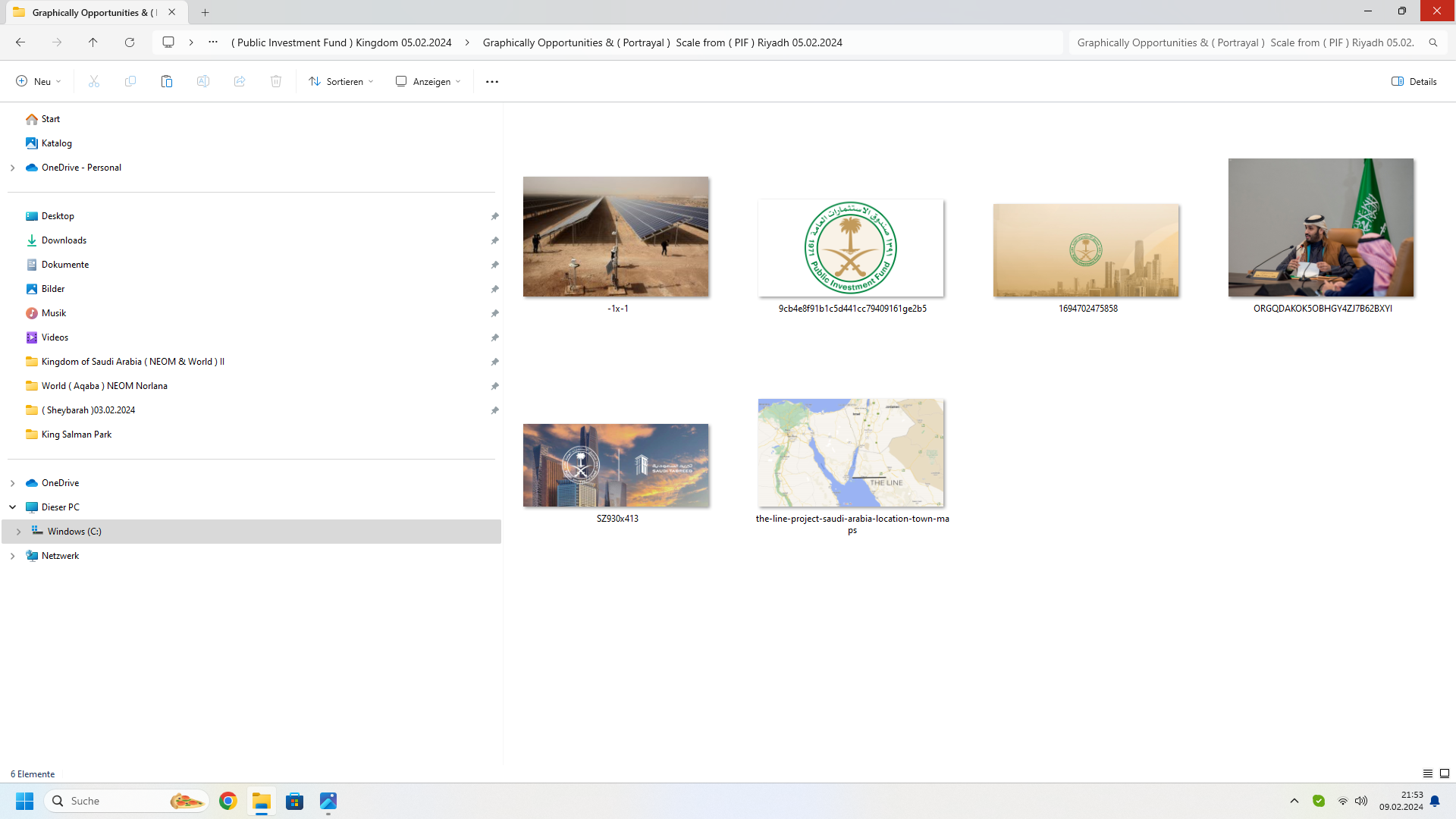Open the three-dot more options menu
Image resolution: width=1456 pixels, height=819 pixels.
pos(492,81)
